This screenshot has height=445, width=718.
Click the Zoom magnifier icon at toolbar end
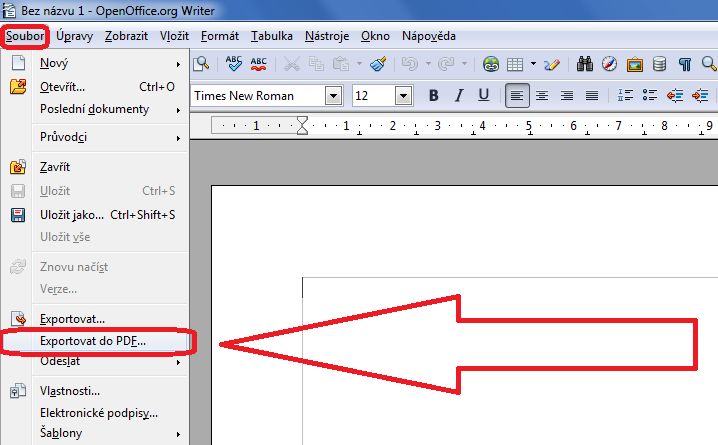[709, 64]
